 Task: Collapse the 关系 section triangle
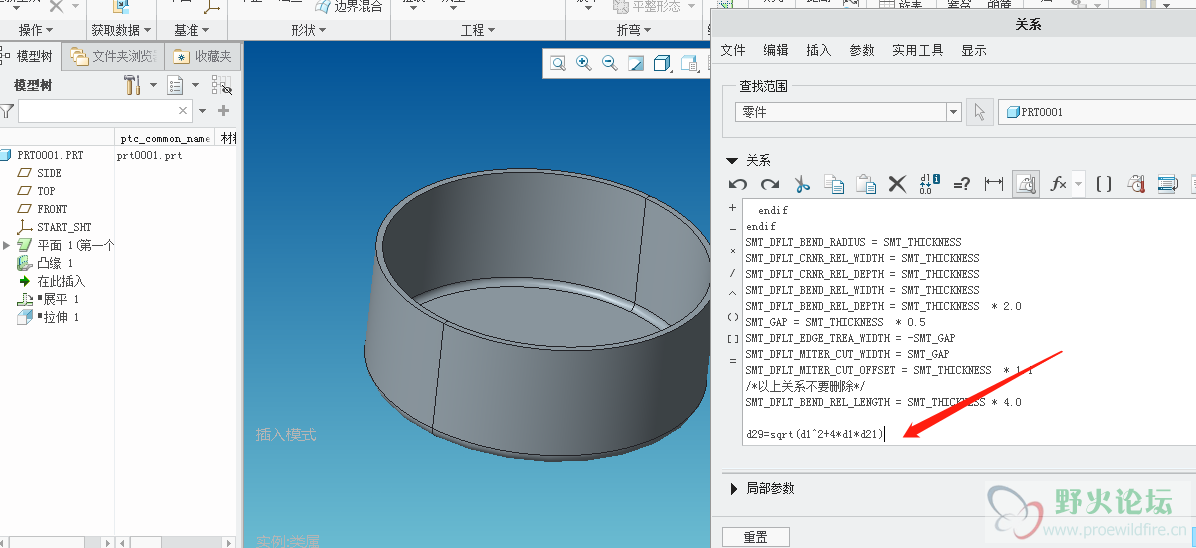click(732, 161)
